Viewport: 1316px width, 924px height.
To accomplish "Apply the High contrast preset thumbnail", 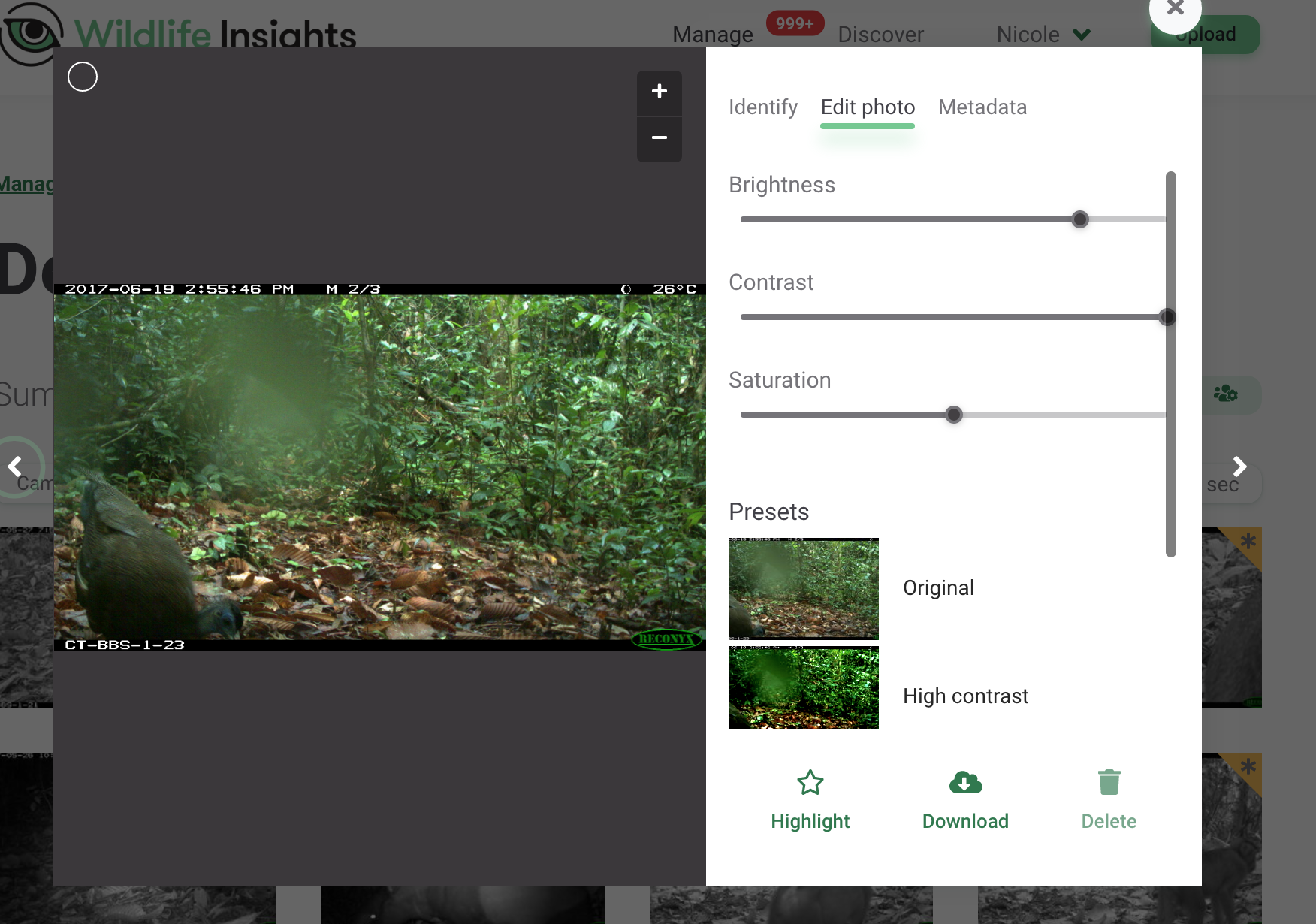I will point(804,687).
